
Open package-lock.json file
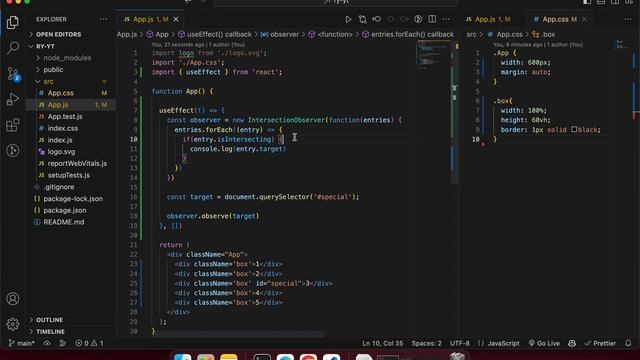tap(73, 199)
